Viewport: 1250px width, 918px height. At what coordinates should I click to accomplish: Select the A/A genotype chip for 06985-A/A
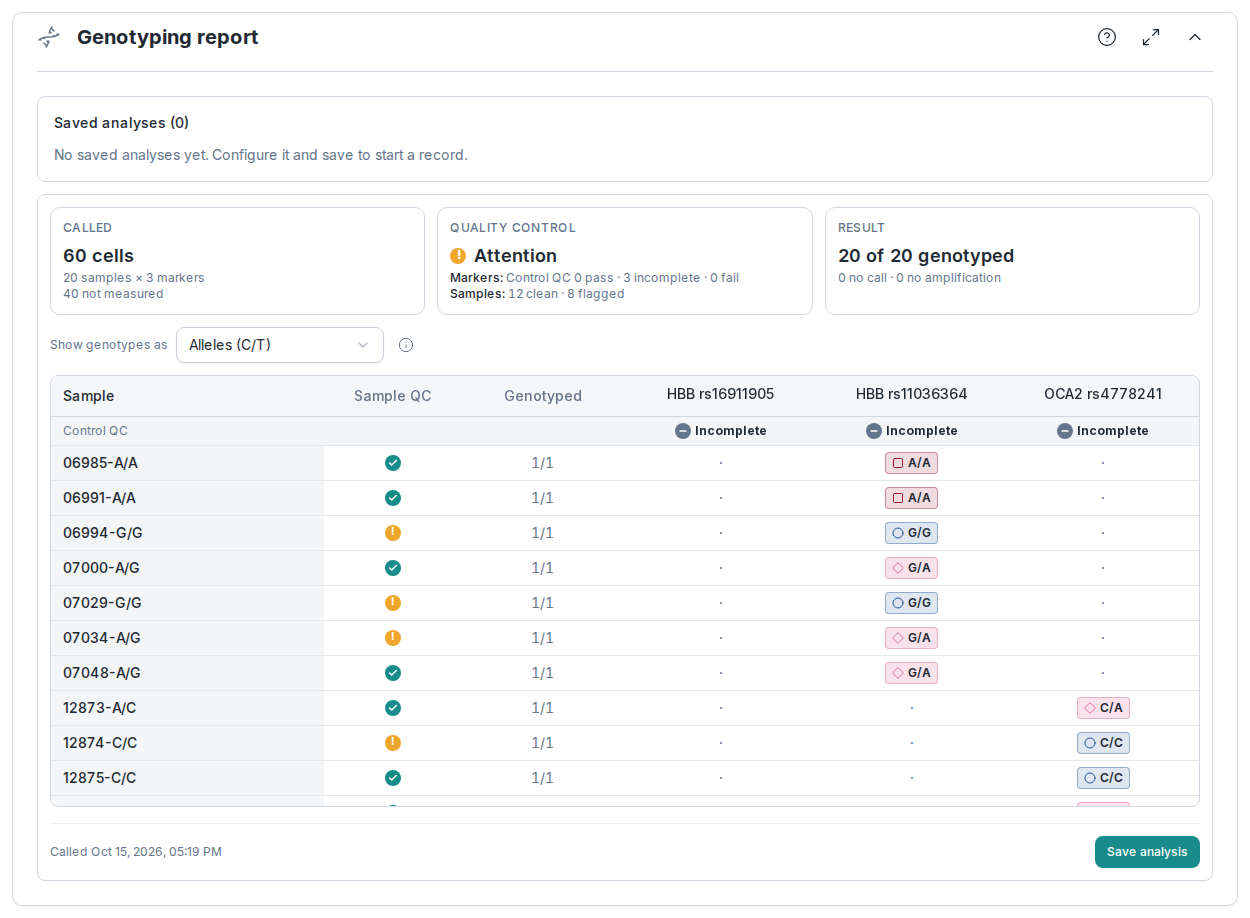point(911,463)
